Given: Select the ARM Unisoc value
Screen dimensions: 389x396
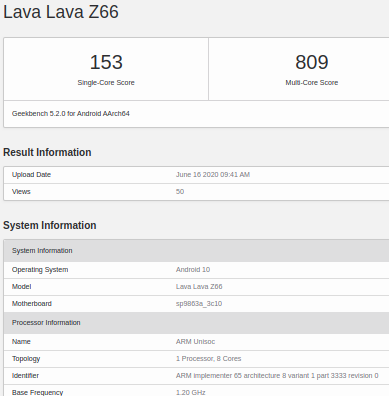Looking at the screenshot, I should coord(195,342).
